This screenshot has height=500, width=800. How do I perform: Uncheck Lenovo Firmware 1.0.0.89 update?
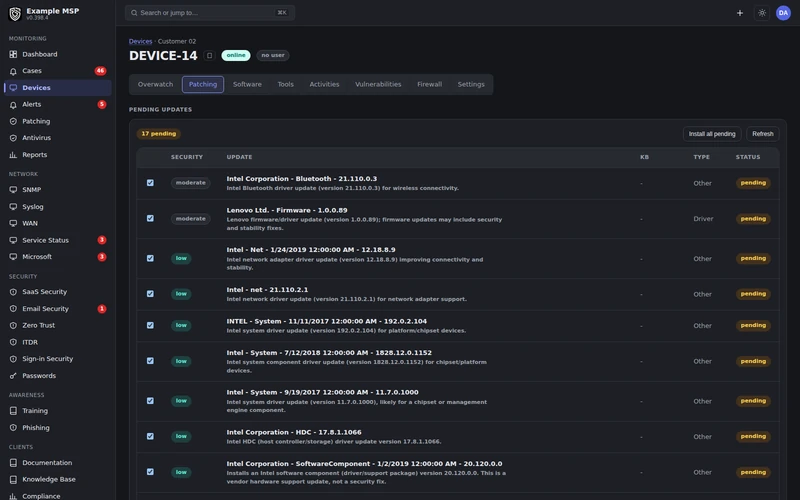tap(150, 218)
